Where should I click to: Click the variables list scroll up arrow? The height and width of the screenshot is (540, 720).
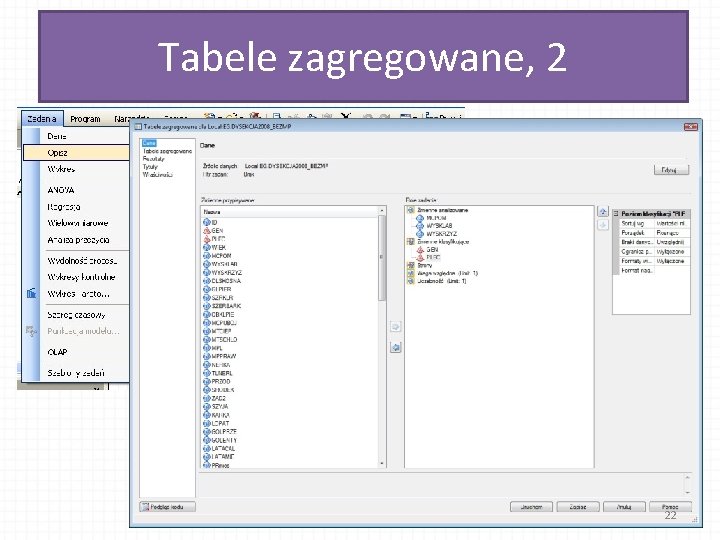click(382, 210)
